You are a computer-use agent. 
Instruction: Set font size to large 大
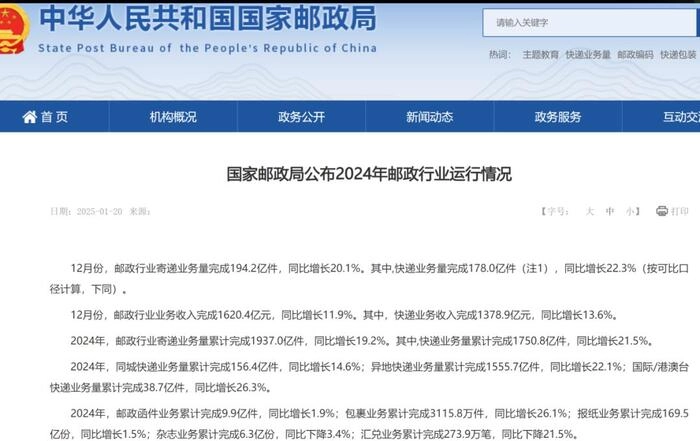click(589, 211)
